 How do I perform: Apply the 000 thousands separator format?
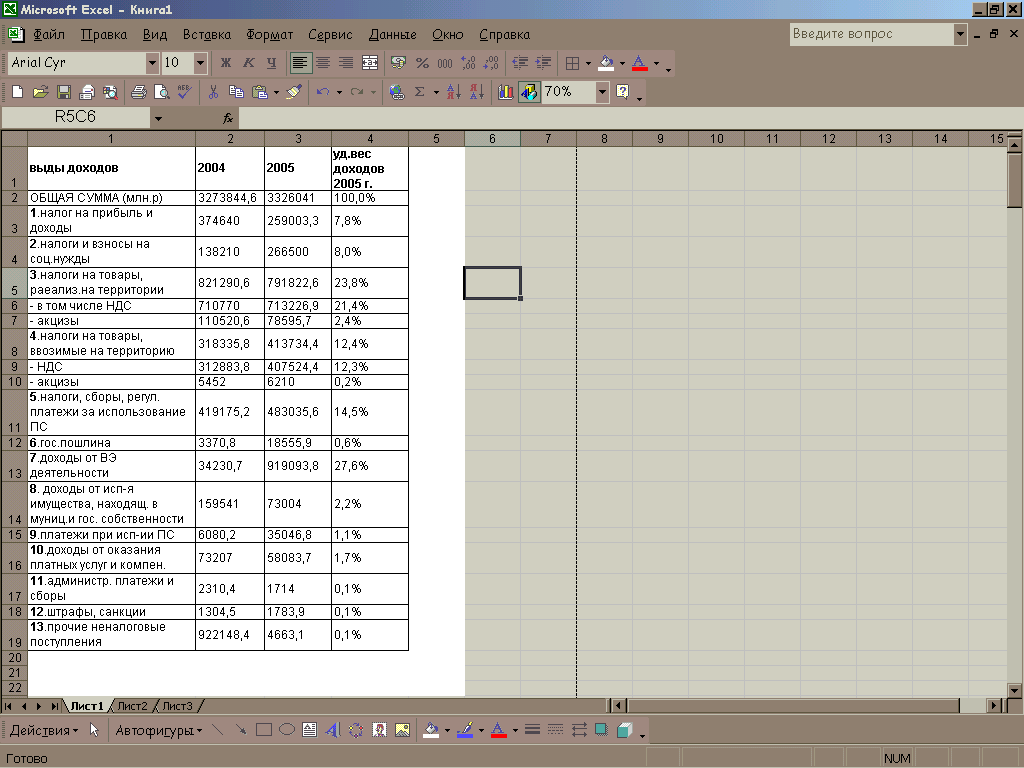445,63
